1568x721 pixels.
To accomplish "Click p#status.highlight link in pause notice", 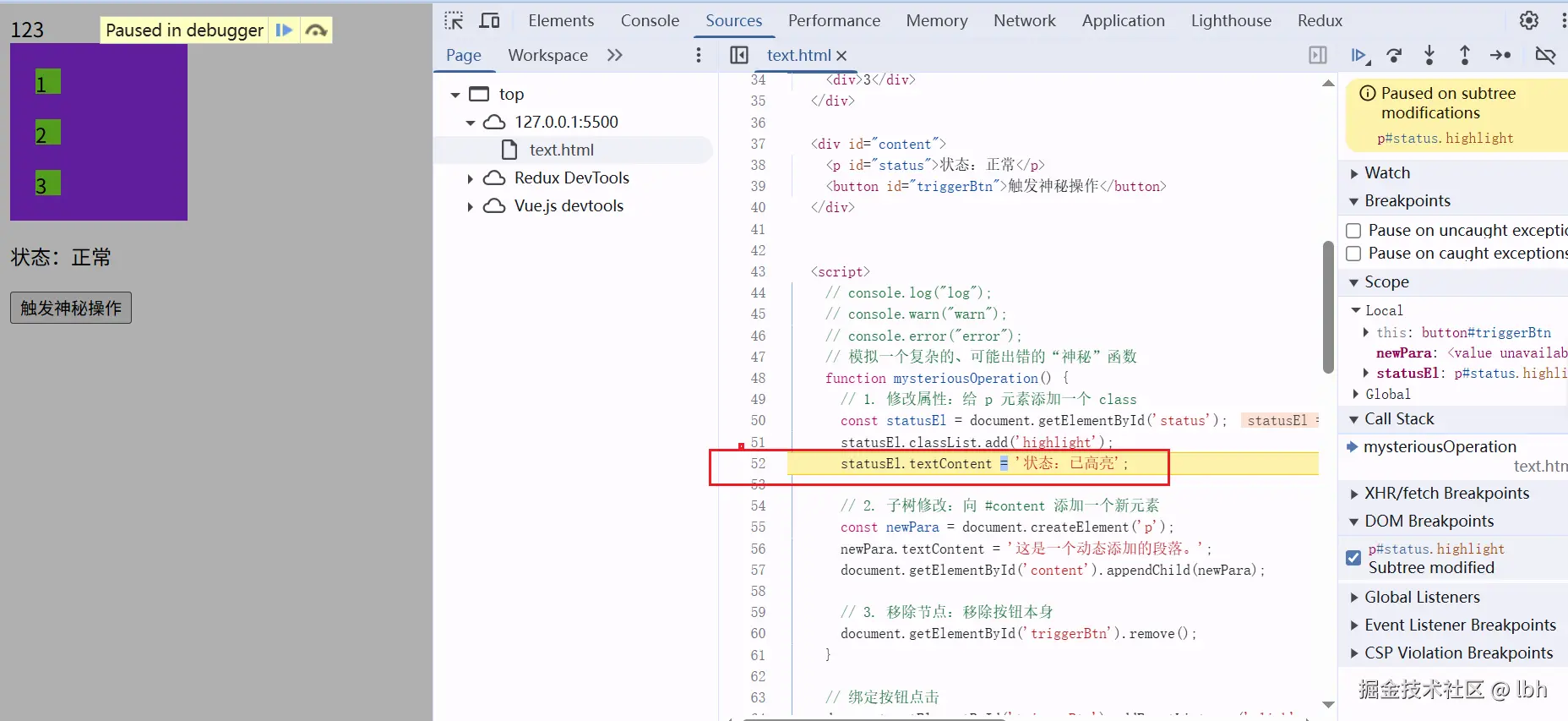I will pos(1445,139).
